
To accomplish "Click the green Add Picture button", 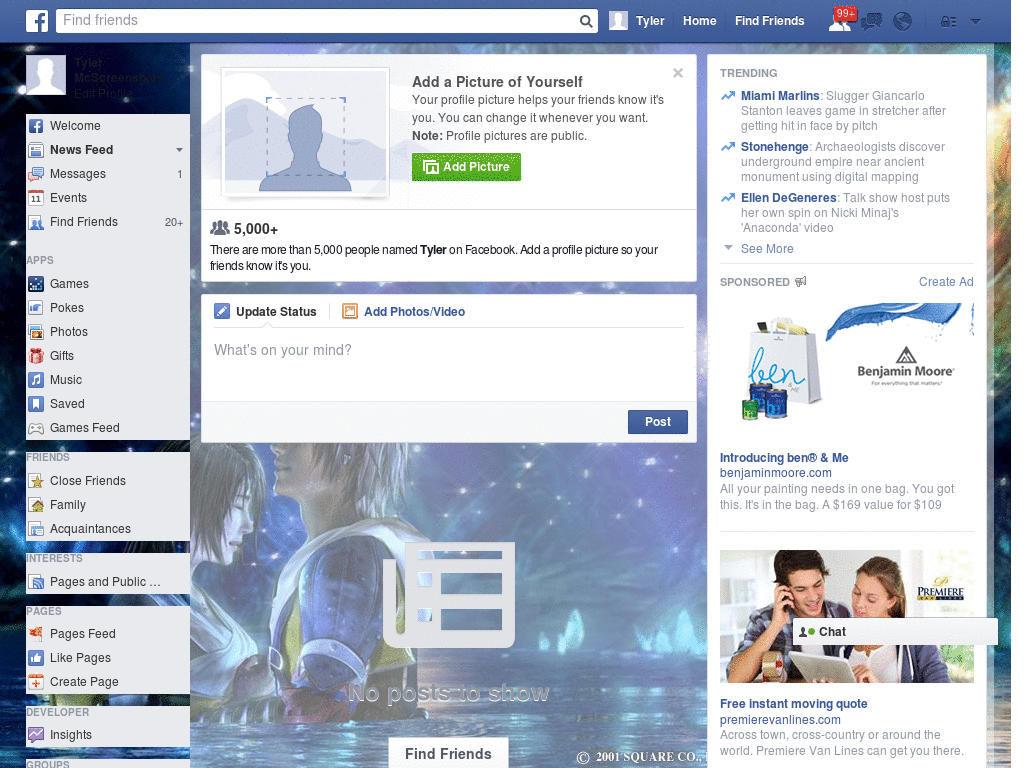I will [x=466, y=167].
